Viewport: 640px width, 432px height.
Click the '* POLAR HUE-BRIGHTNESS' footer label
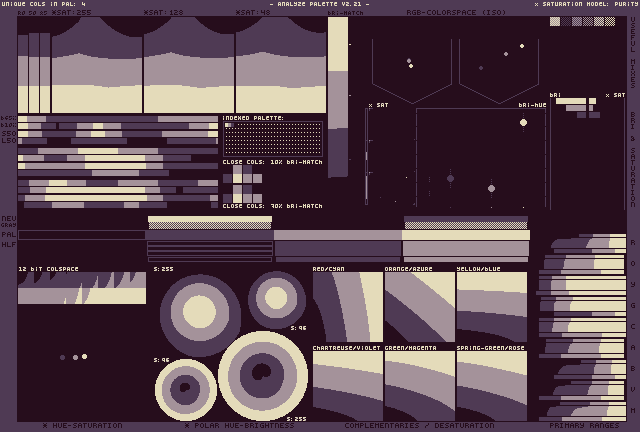[240, 425]
